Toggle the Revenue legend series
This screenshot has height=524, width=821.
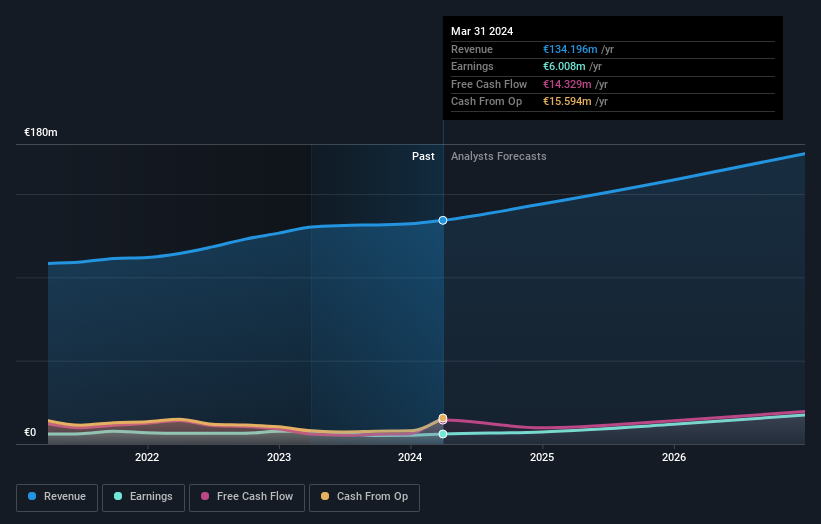[57, 497]
